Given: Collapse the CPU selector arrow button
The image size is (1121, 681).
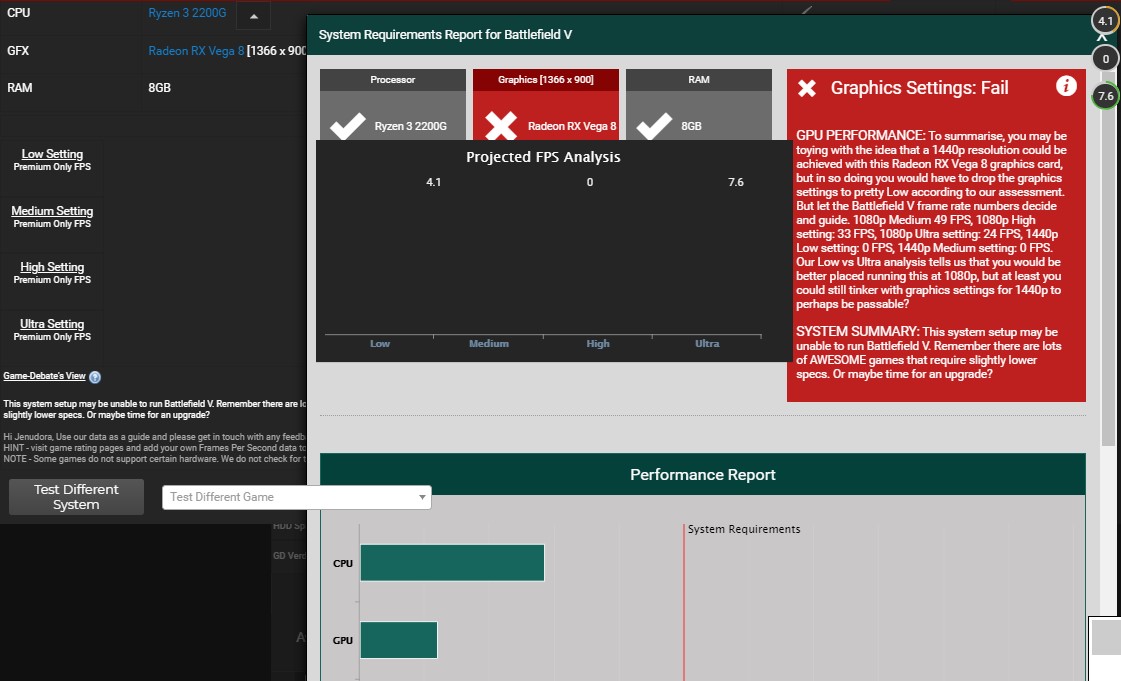Looking at the screenshot, I should pyautogui.click(x=253, y=16).
